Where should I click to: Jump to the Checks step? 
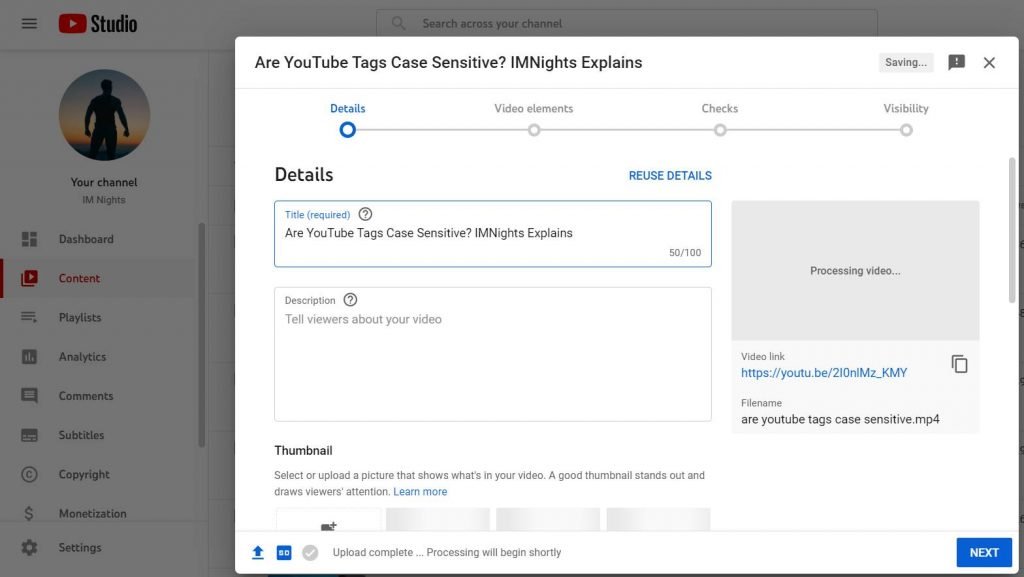pyautogui.click(x=720, y=108)
